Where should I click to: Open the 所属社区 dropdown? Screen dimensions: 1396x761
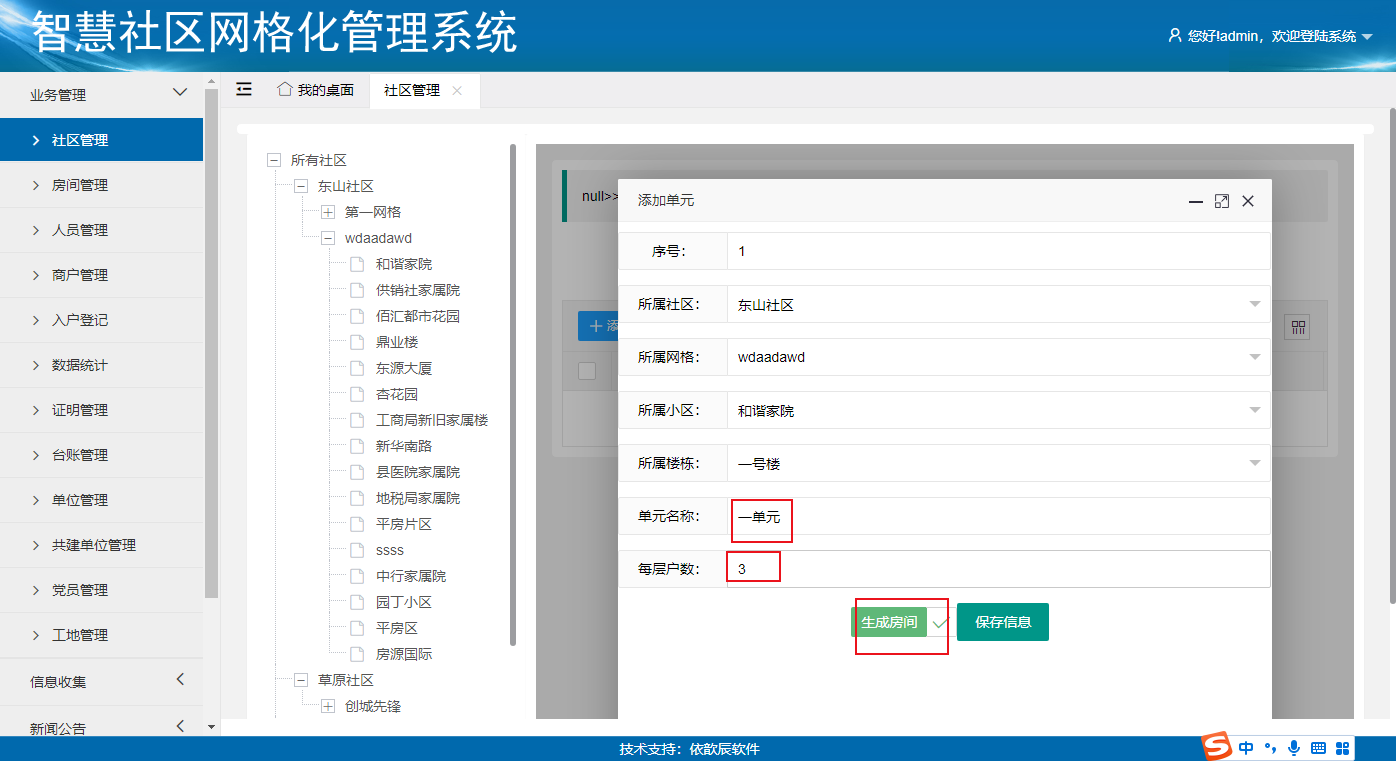(1254, 305)
